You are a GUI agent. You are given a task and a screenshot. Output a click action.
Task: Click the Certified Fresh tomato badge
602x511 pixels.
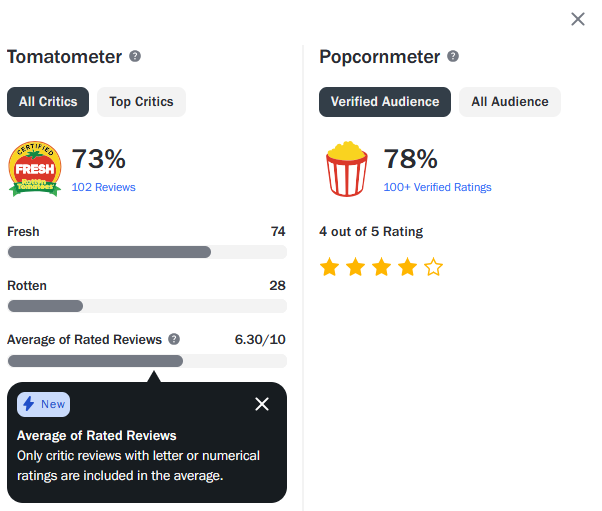tap(35, 169)
